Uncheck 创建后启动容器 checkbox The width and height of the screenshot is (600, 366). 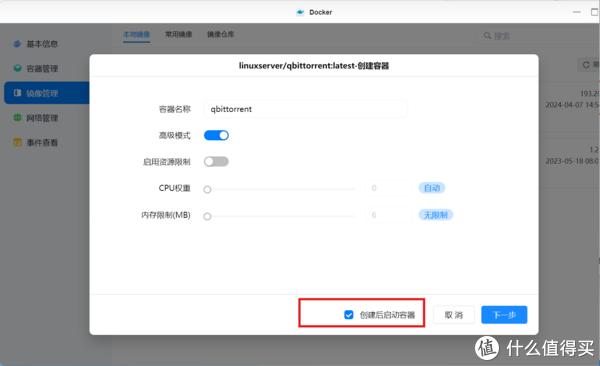click(x=349, y=315)
